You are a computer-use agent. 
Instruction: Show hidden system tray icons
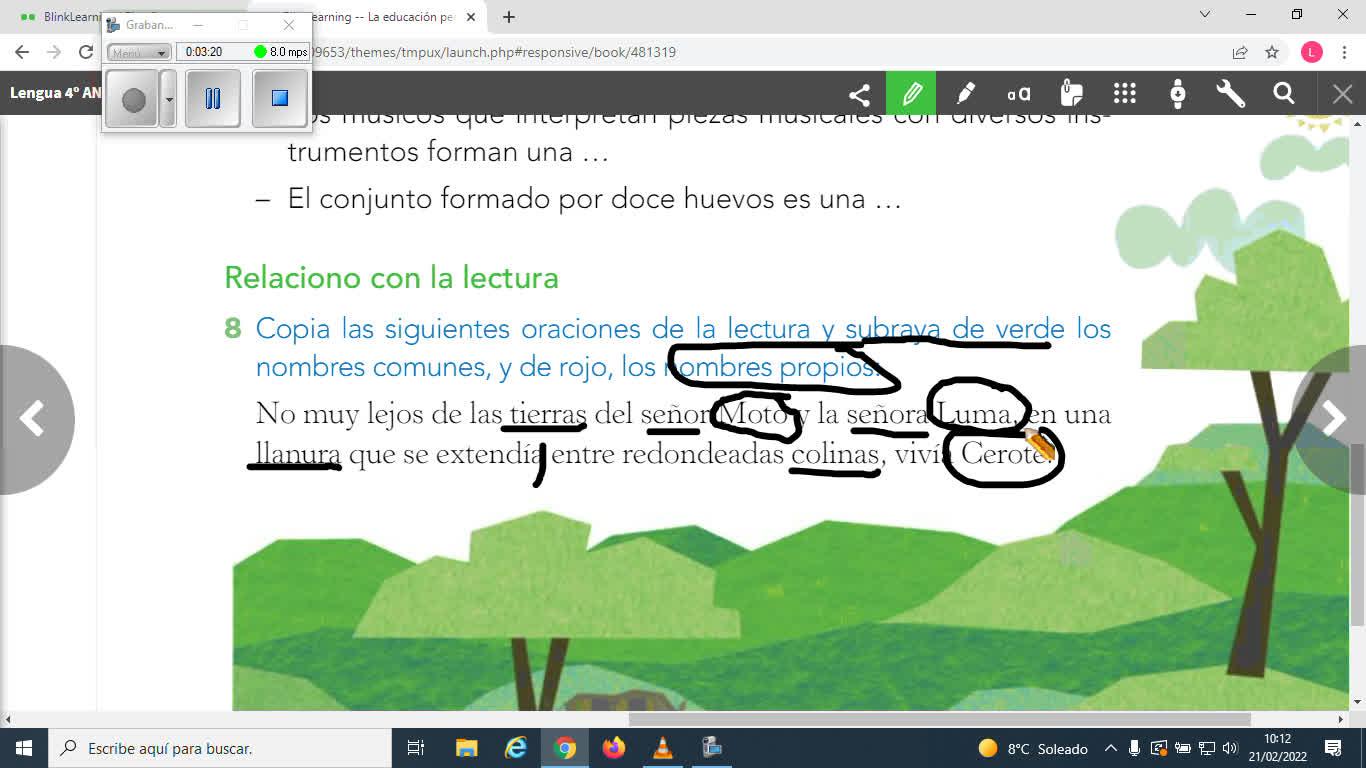tap(1110, 748)
